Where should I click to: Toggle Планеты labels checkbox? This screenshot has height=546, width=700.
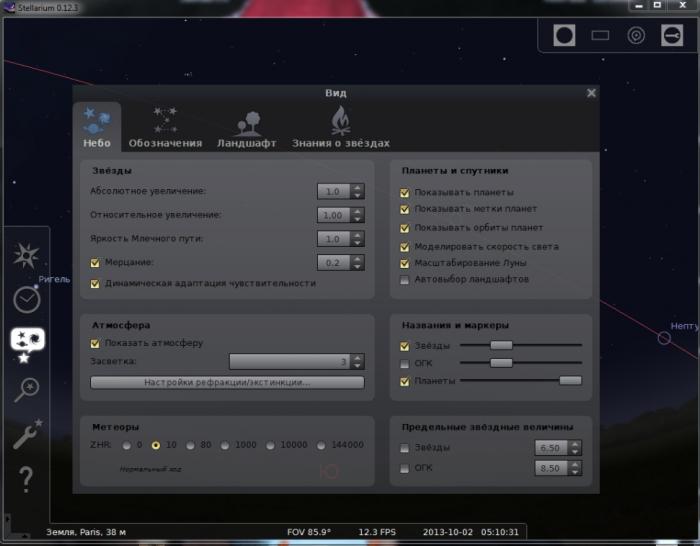coord(404,381)
